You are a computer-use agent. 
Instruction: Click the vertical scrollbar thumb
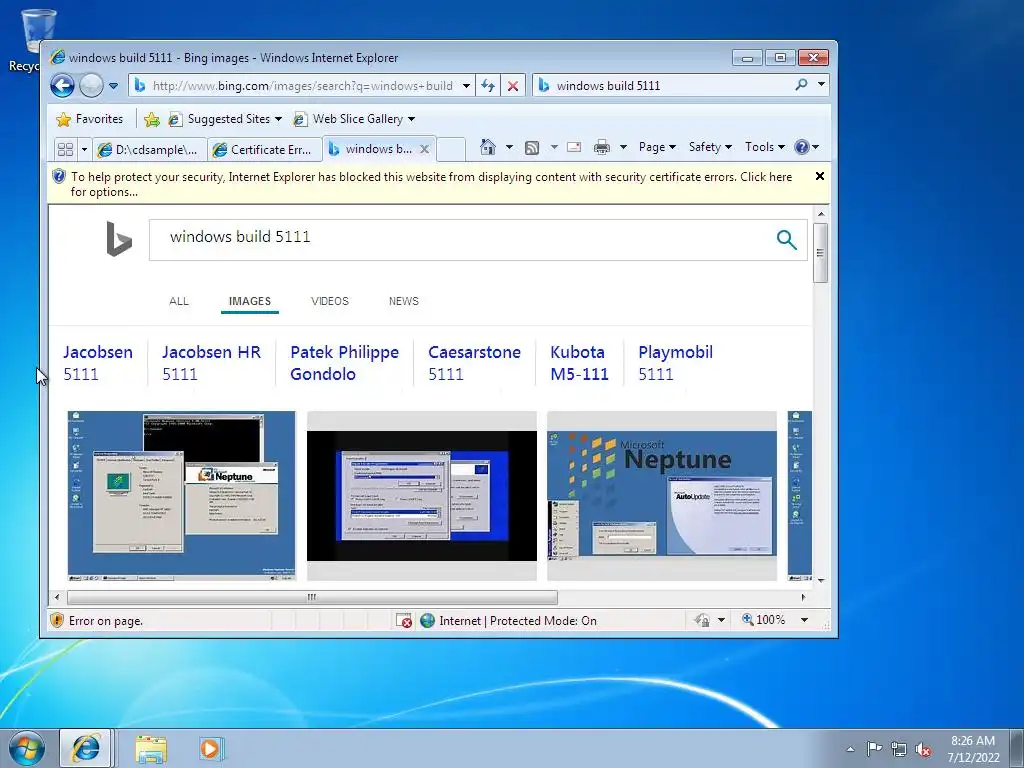click(821, 253)
